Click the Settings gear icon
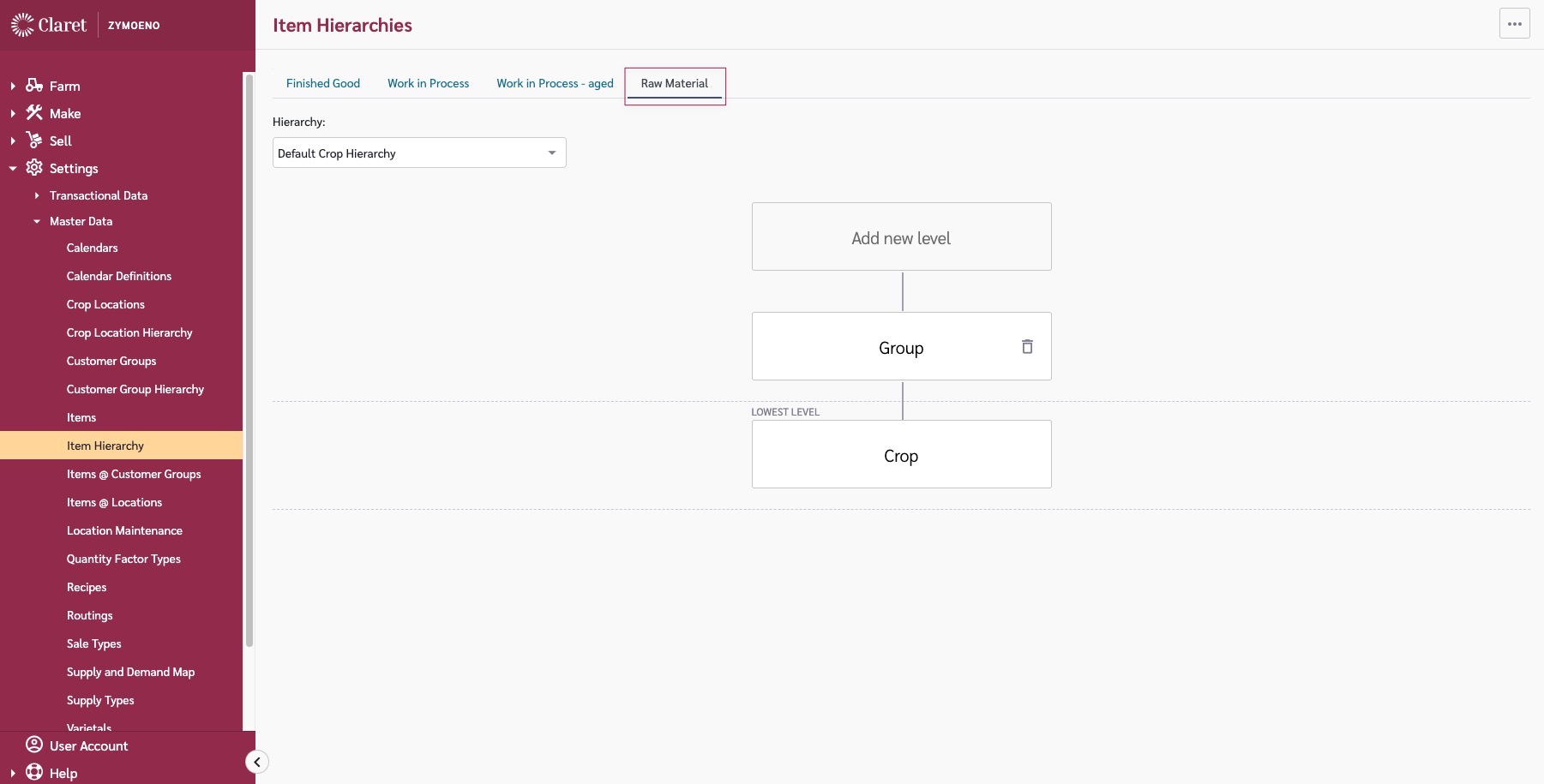The width and height of the screenshot is (1544, 784). [34, 167]
